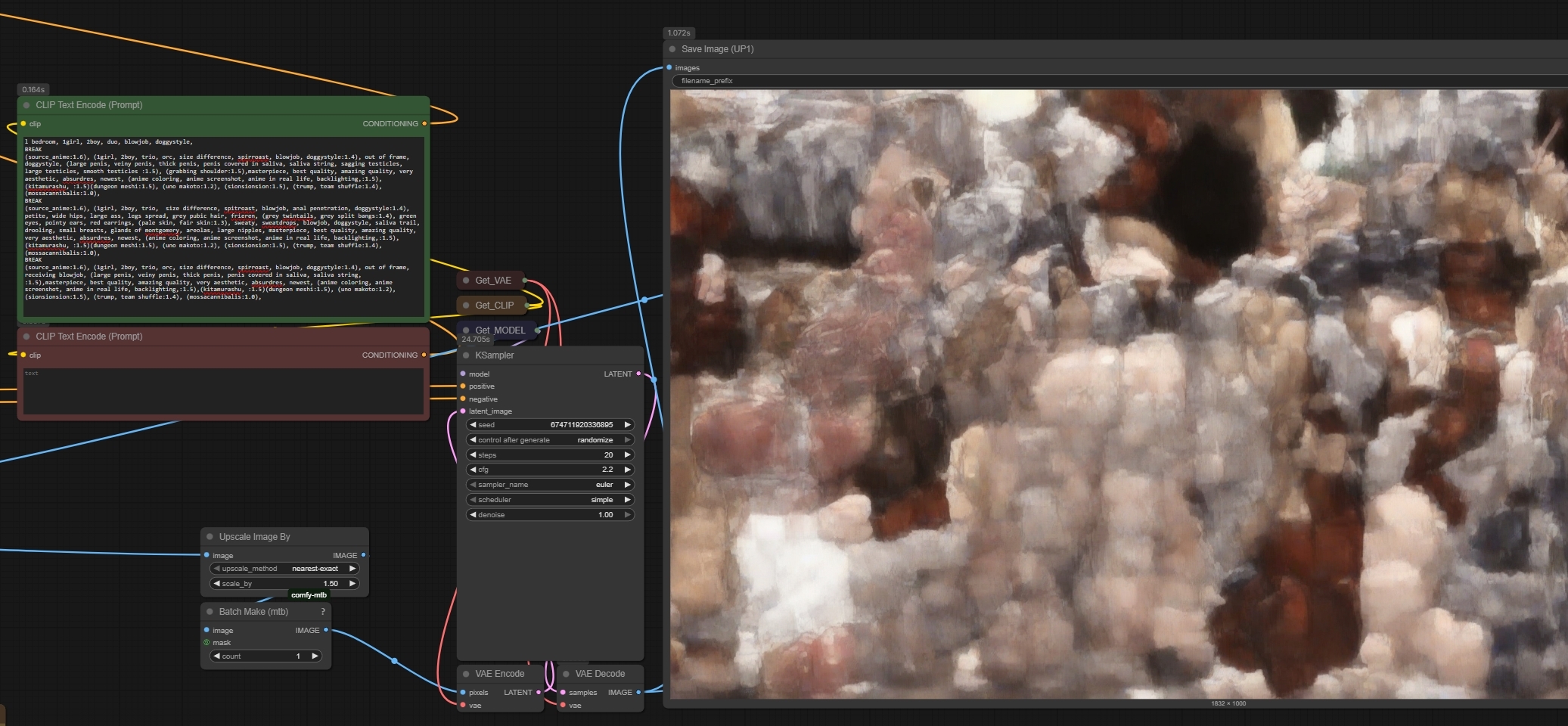Click the red node's clip input port
The image size is (1568, 726).
point(23,355)
